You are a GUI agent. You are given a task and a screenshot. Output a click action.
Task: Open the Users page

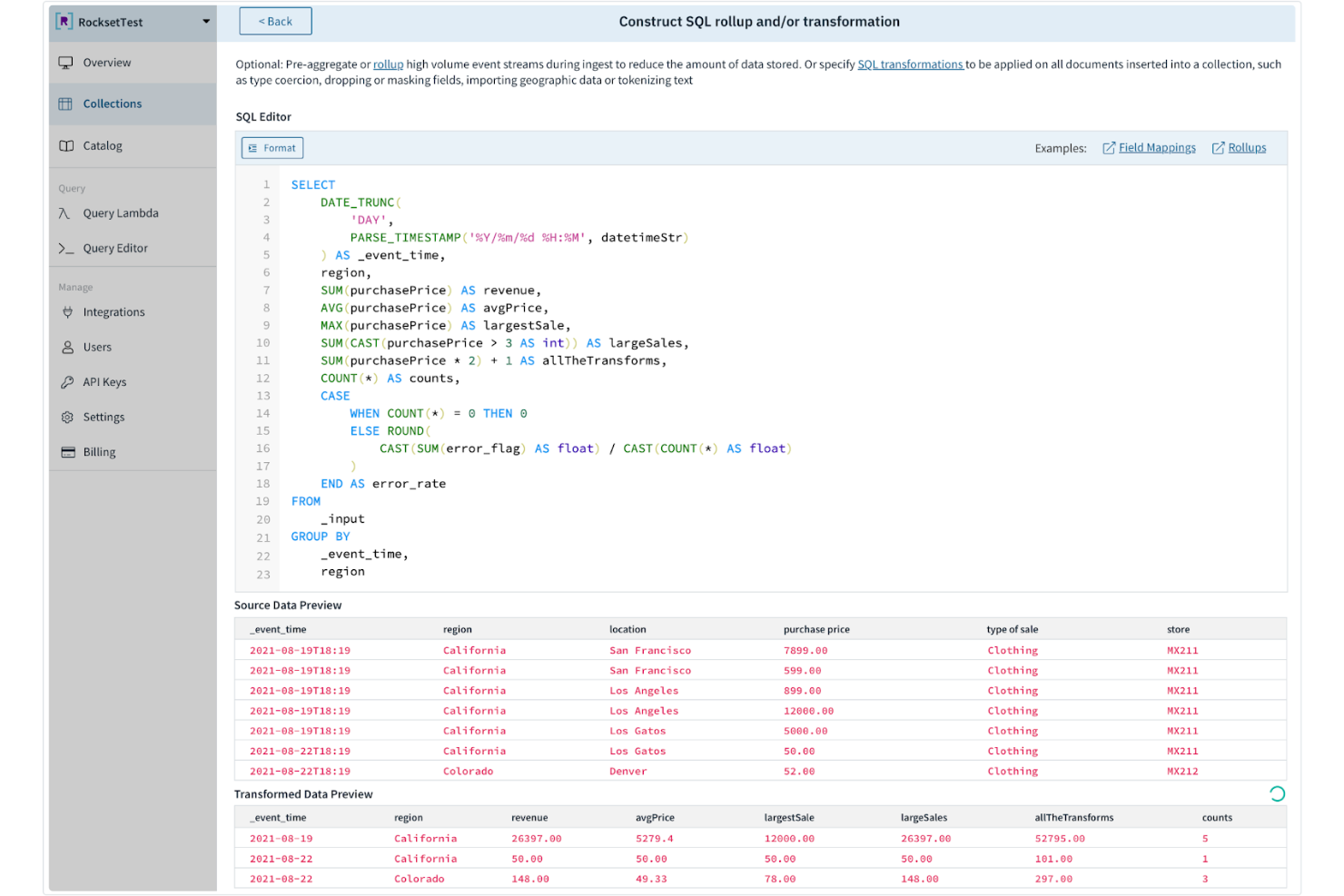pos(97,347)
